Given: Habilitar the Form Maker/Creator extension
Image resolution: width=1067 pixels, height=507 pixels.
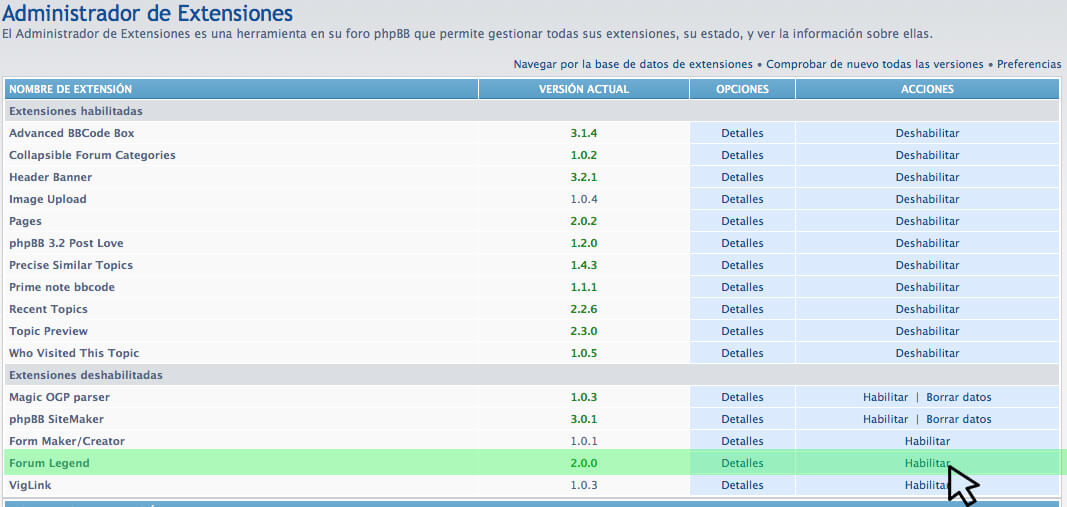Looking at the screenshot, I should pos(927,441).
